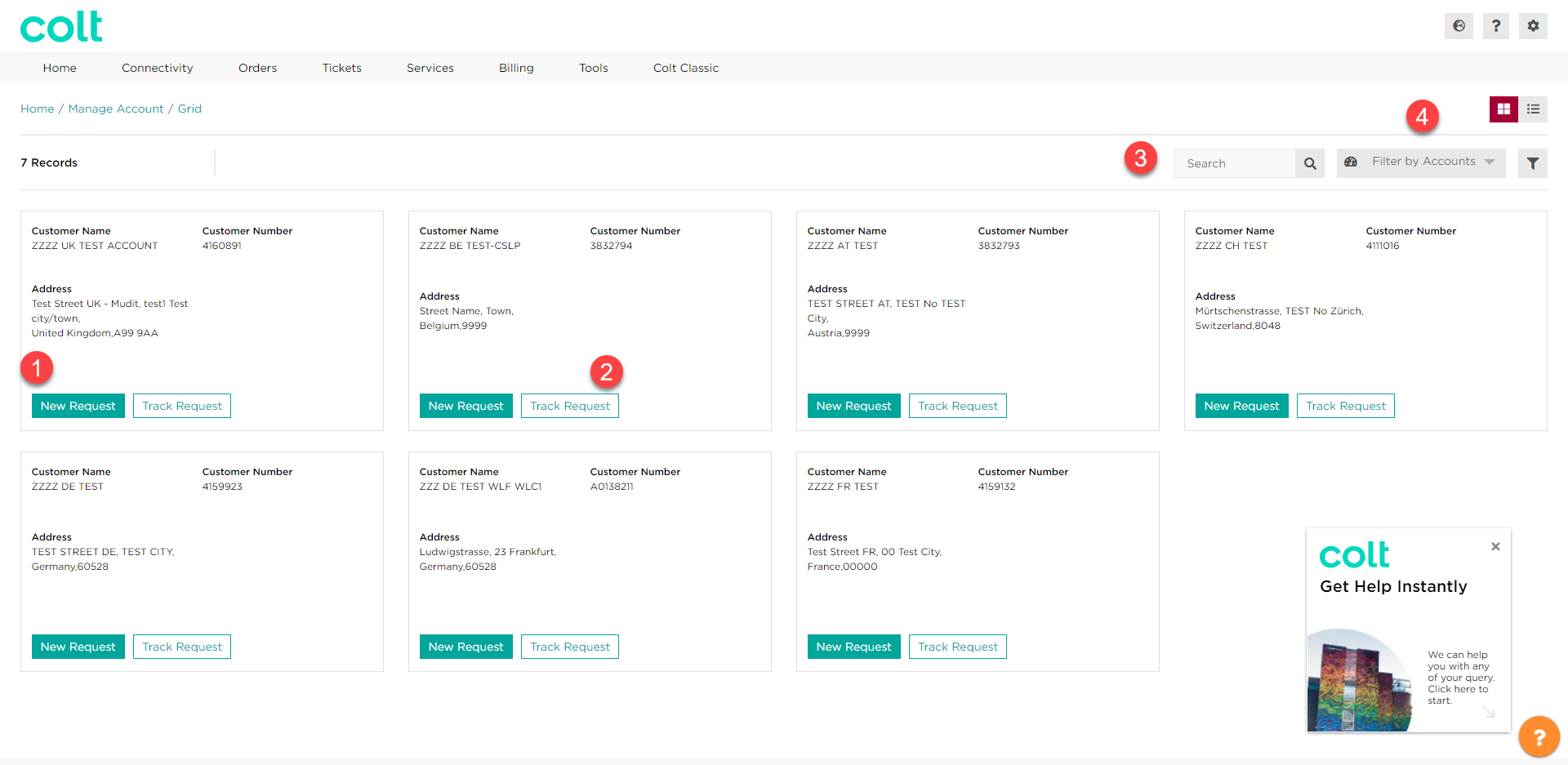The height and width of the screenshot is (765, 1568).
Task: Click the Colt logo in header
Action: tap(61, 27)
